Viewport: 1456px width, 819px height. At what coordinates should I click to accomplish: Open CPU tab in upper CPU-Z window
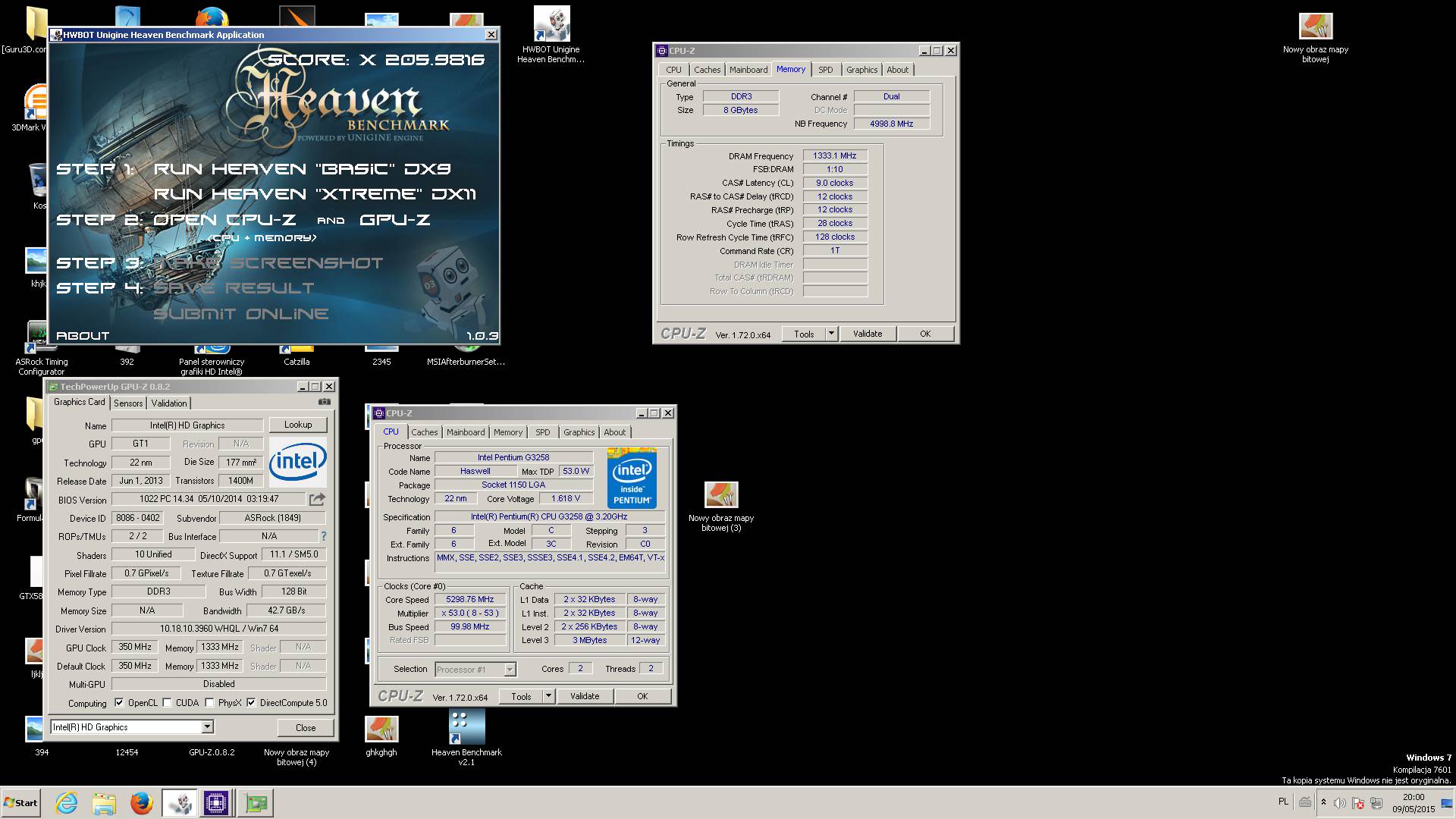pos(673,70)
